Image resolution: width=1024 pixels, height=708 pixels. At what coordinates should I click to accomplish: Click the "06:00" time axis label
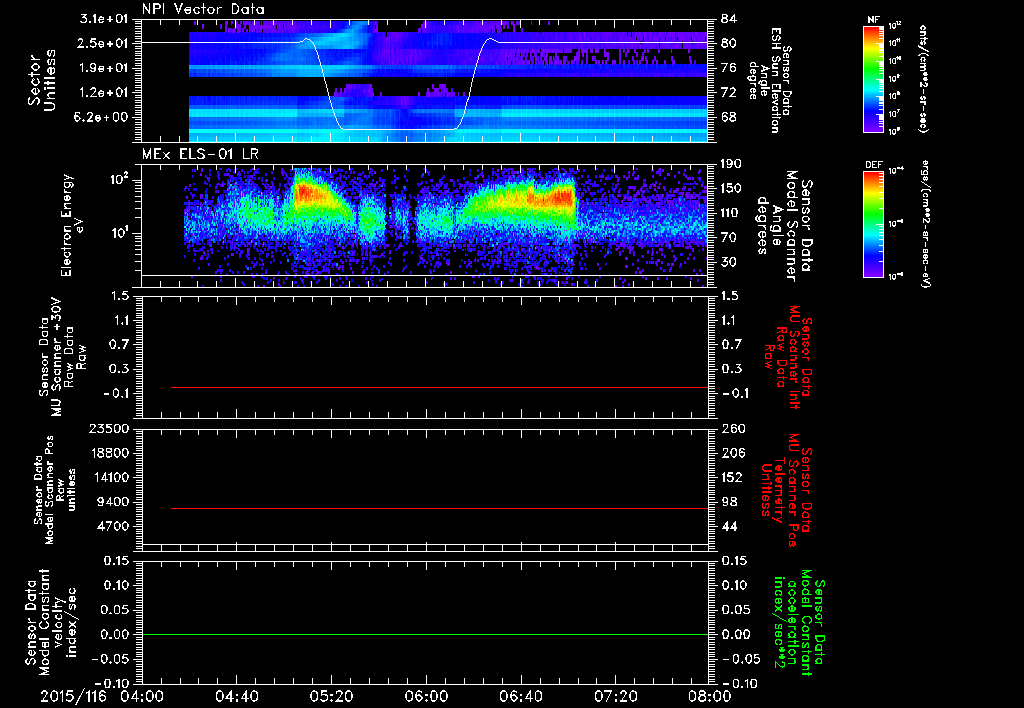point(426,696)
